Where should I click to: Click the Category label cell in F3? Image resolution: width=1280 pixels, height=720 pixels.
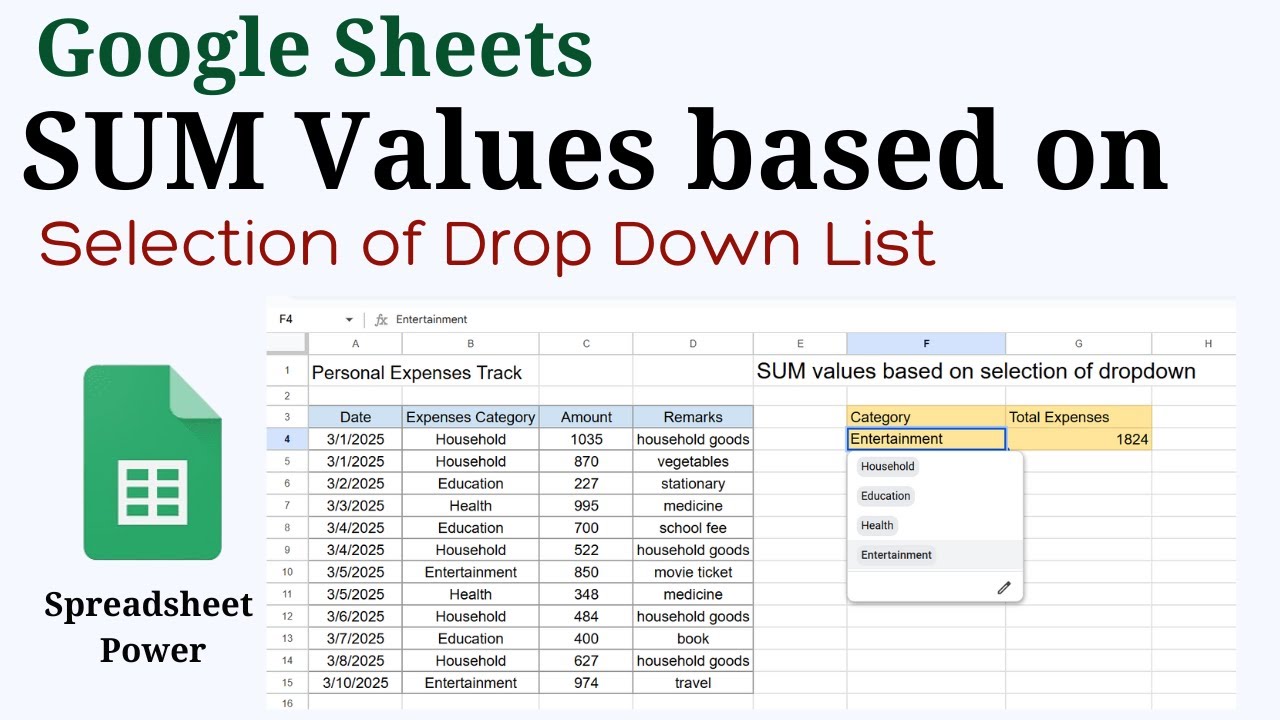(926, 417)
